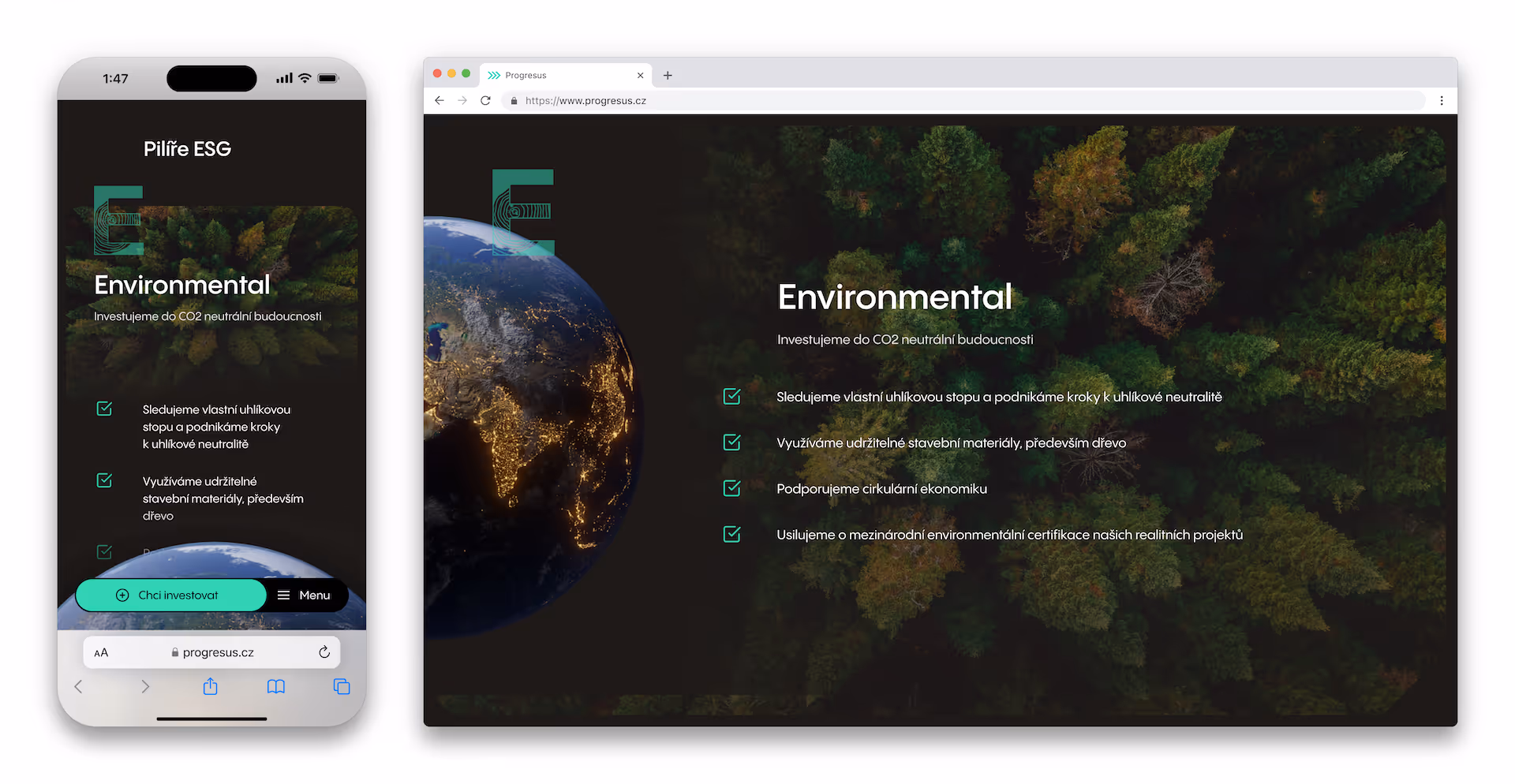Tap the Share icon in Safari toolbar
Image resolution: width=1515 pixels, height=784 pixels.
pos(210,686)
